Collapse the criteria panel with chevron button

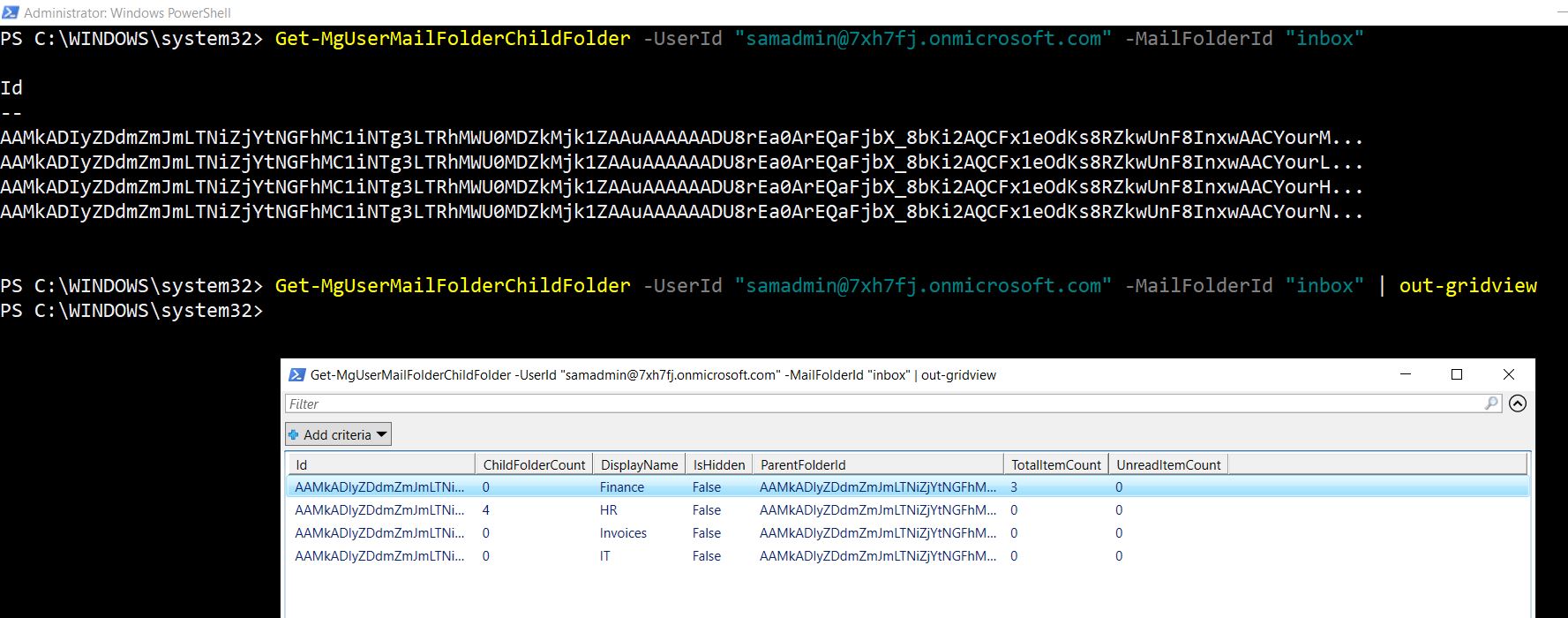[1518, 403]
